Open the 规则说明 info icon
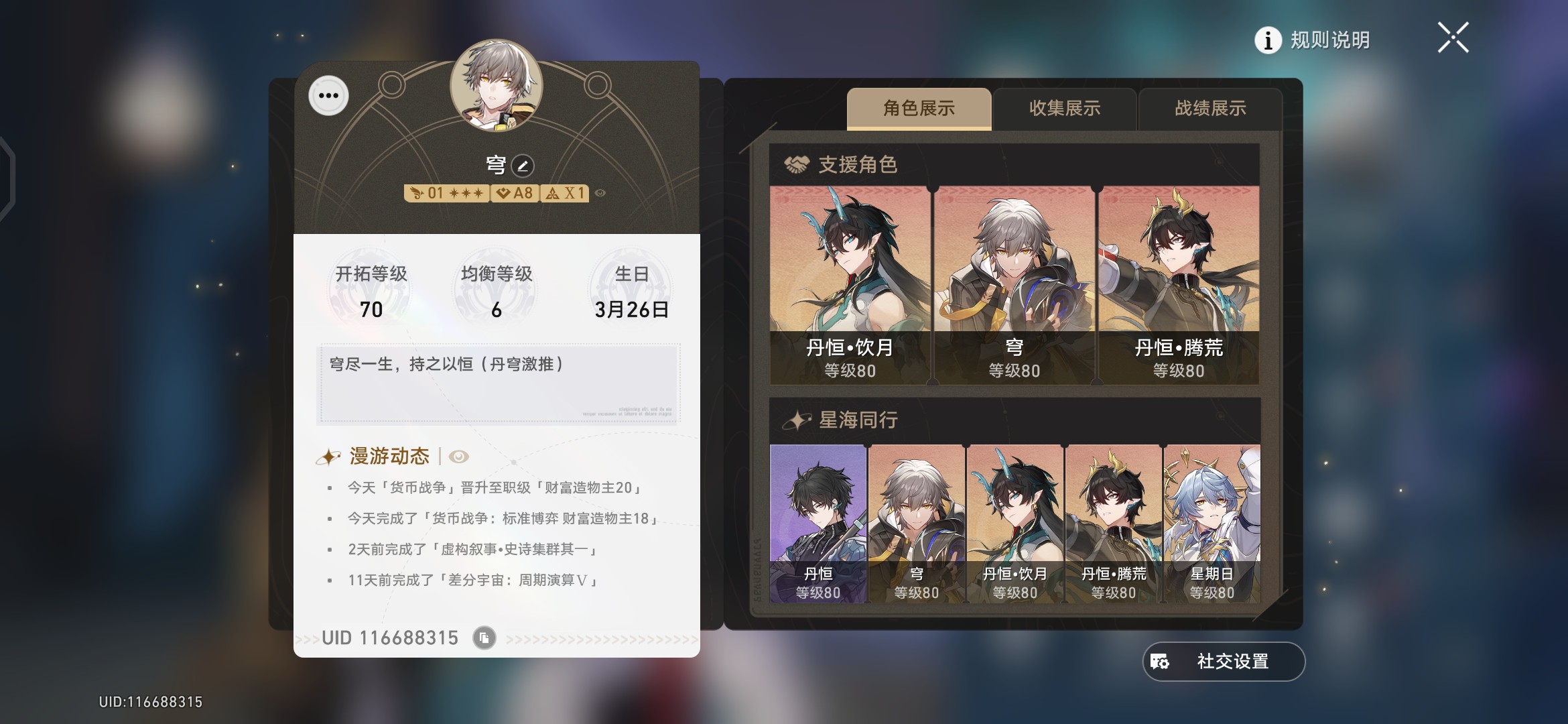The height and width of the screenshot is (724, 1568). point(1268,40)
